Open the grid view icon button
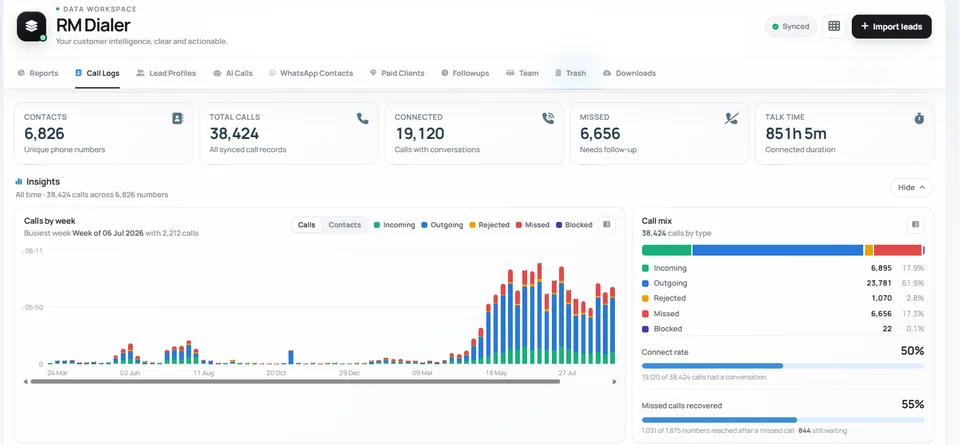This screenshot has height=445, width=960. (833, 26)
